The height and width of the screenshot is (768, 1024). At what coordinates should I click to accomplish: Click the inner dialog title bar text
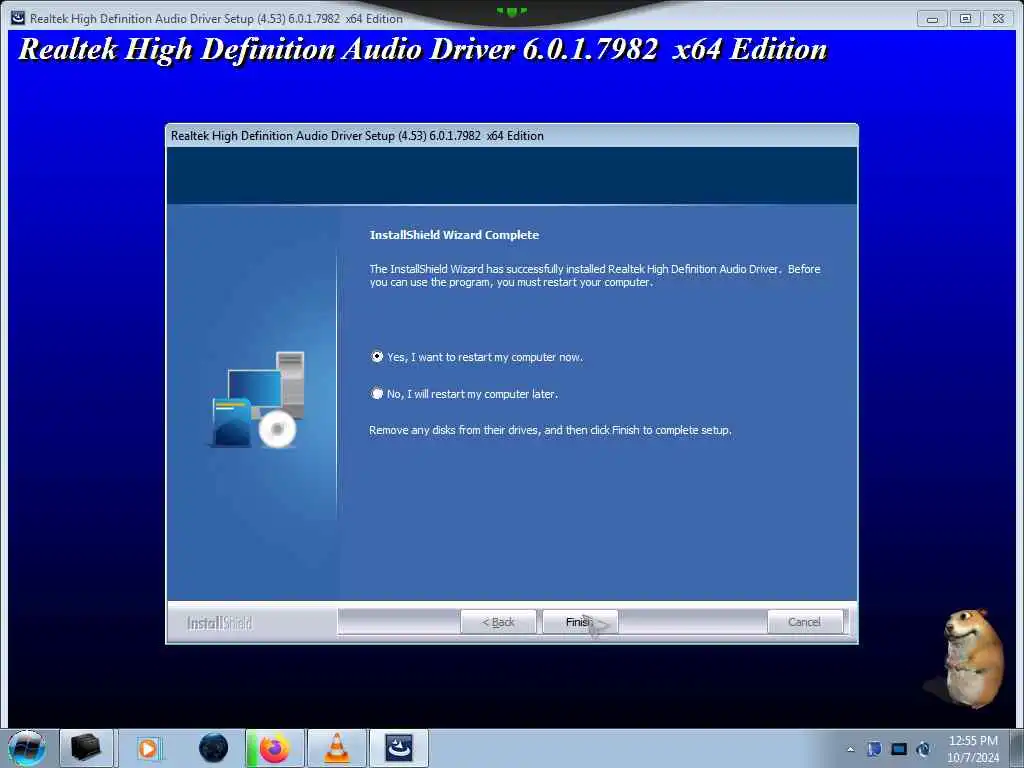[x=357, y=136]
